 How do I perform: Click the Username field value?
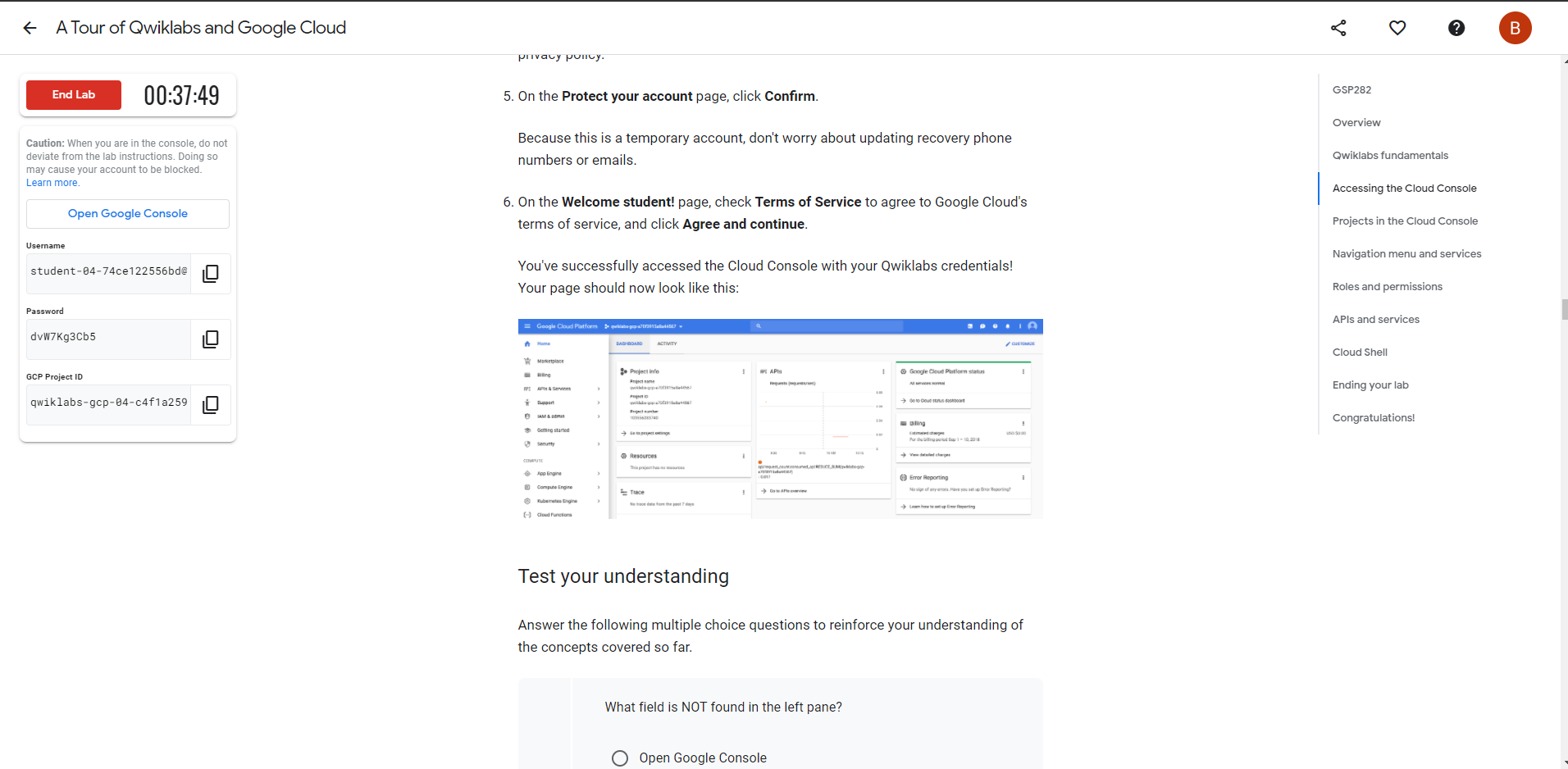(109, 272)
